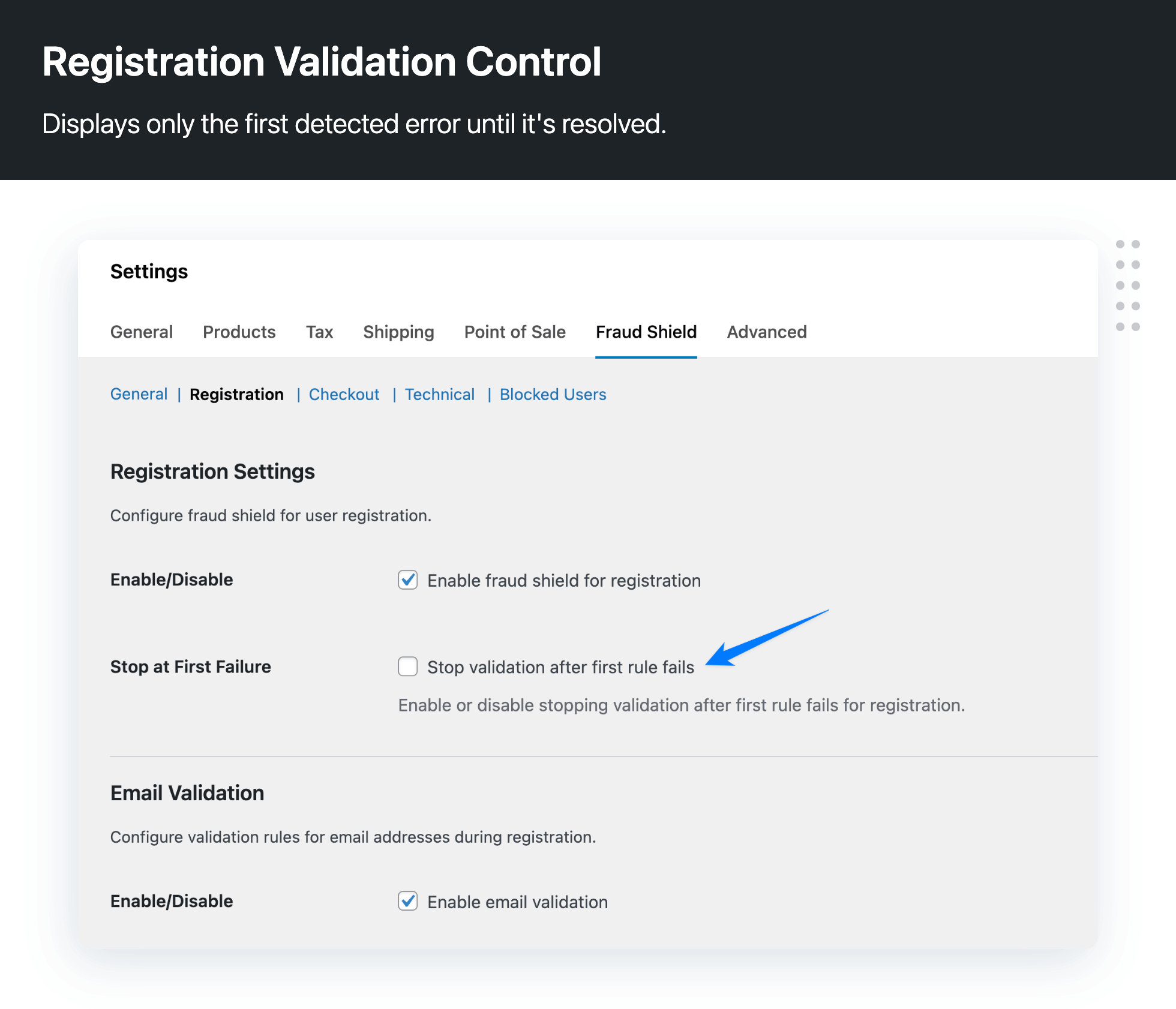Click the Settings panel title
This screenshot has height=1009, width=1176.
tap(149, 271)
